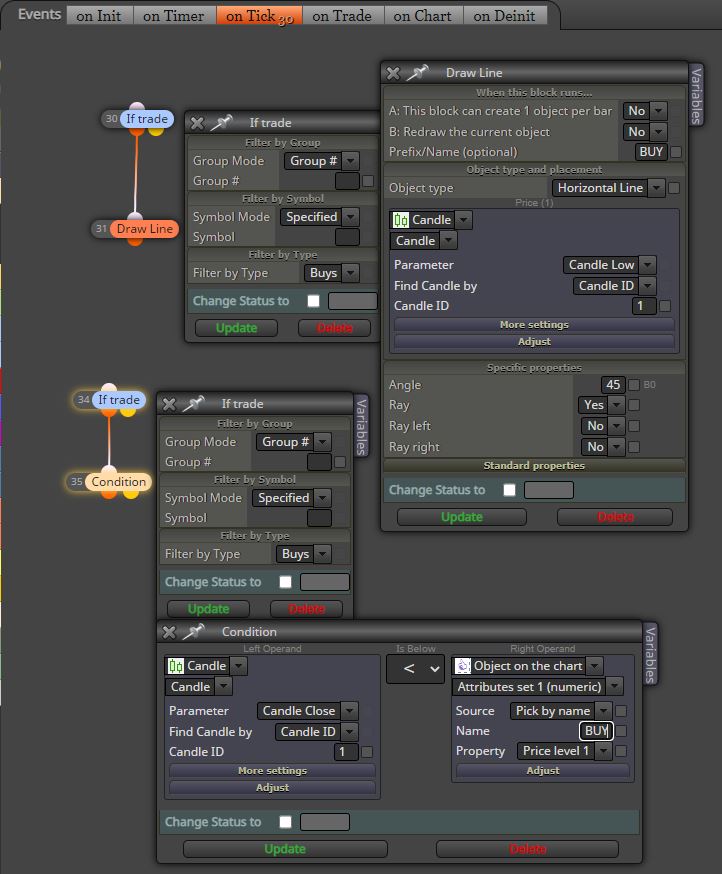Switch to the on Chart event tab

pyautogui.click(x=423, y=16)
